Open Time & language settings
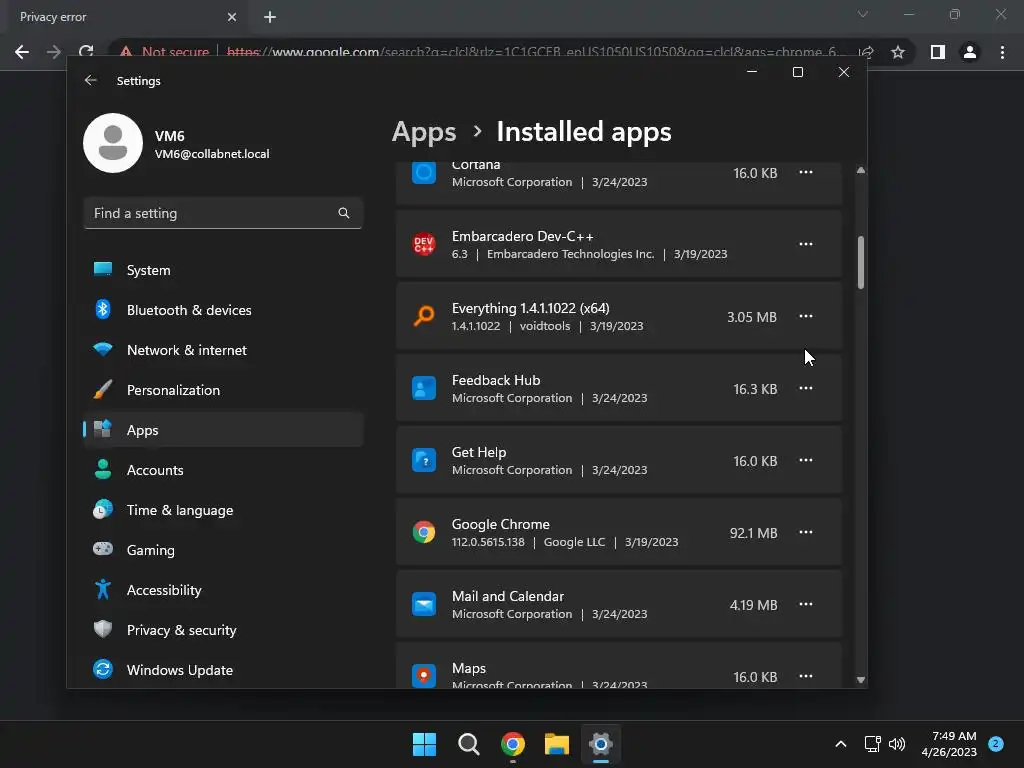The width and height of the screenshot is (1024, 768). [x=223, y=510]
